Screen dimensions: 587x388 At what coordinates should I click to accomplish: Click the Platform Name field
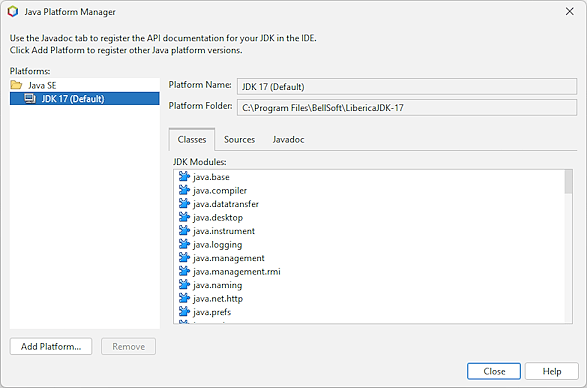tap(407, 87)
